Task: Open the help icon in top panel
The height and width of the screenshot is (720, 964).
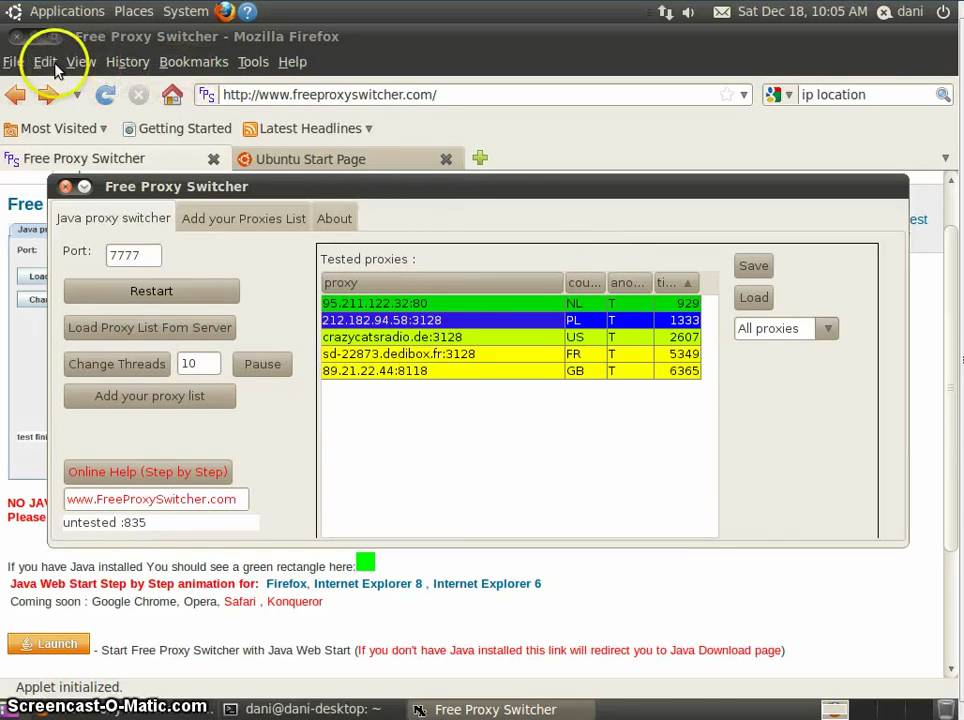Action: [x=247, y=11]
